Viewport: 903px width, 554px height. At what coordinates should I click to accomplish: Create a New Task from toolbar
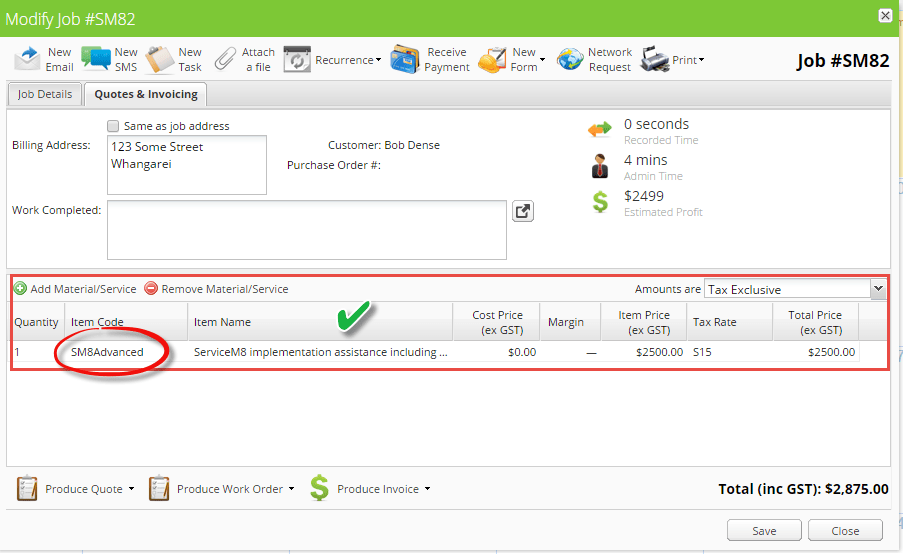[x=160, y=59]
